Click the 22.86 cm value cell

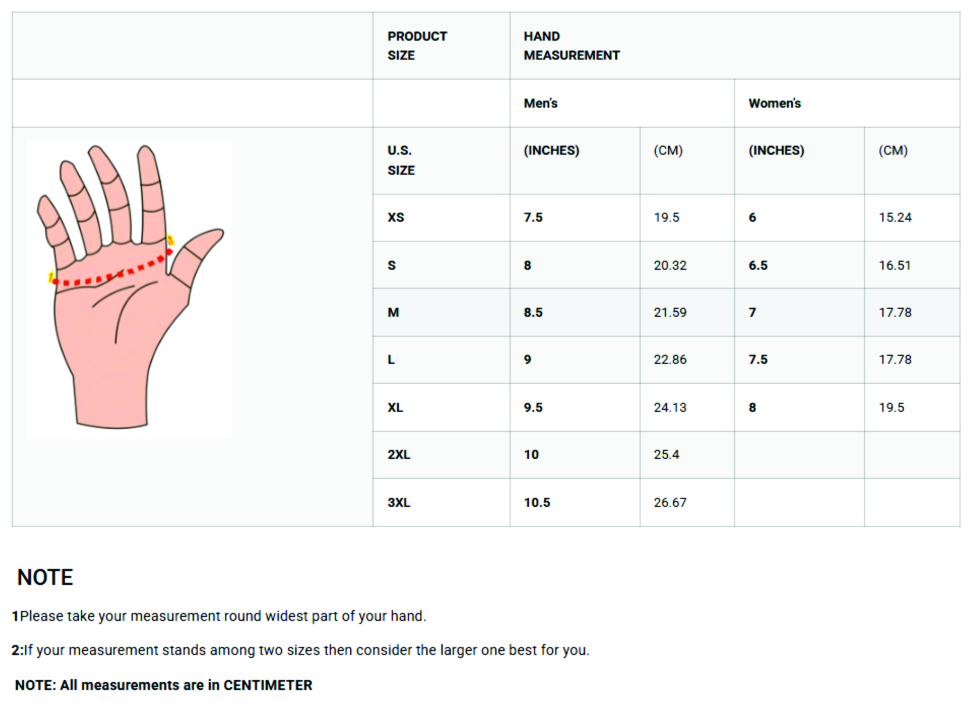(x=670, y=360)
